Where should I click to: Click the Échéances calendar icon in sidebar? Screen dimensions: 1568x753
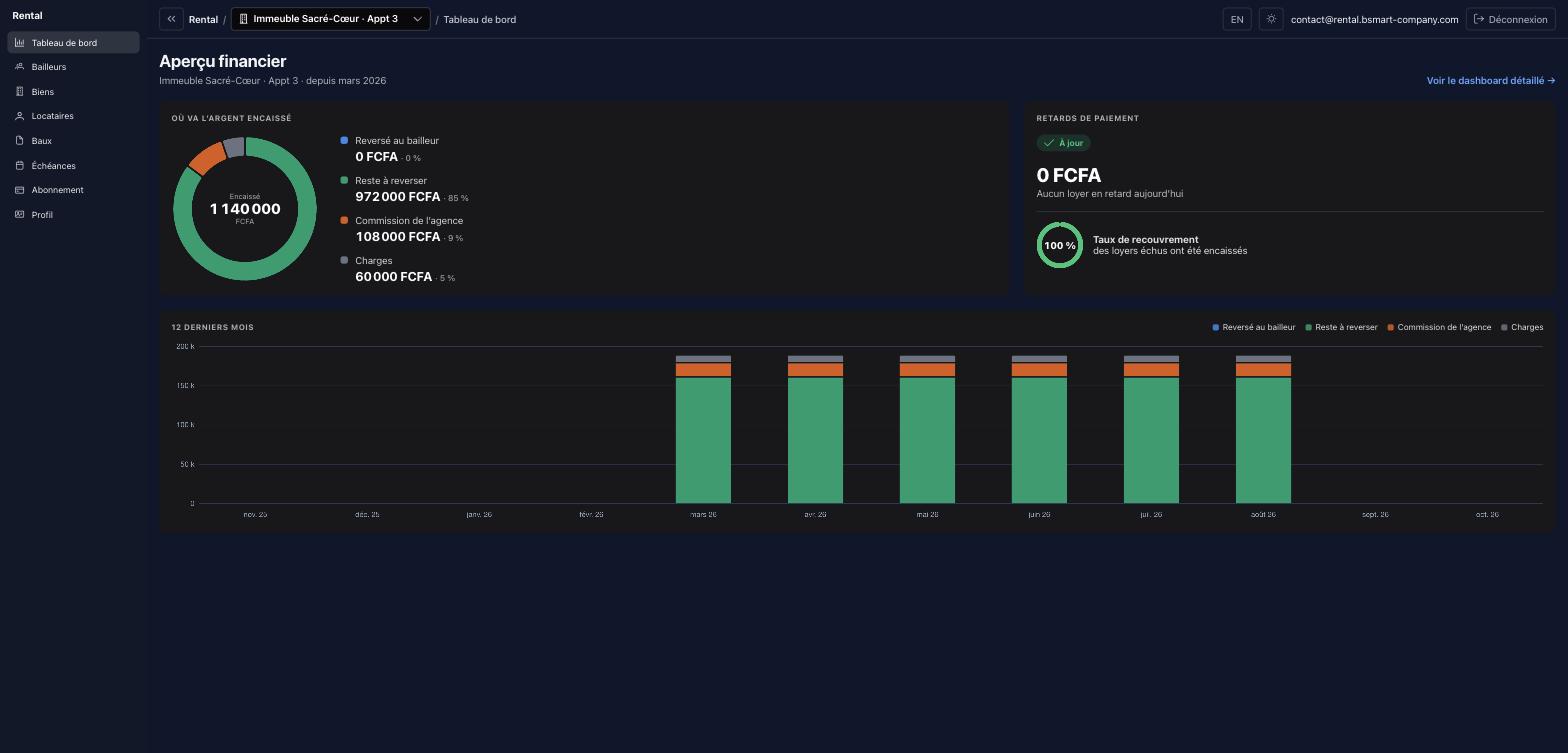[19, 166]
